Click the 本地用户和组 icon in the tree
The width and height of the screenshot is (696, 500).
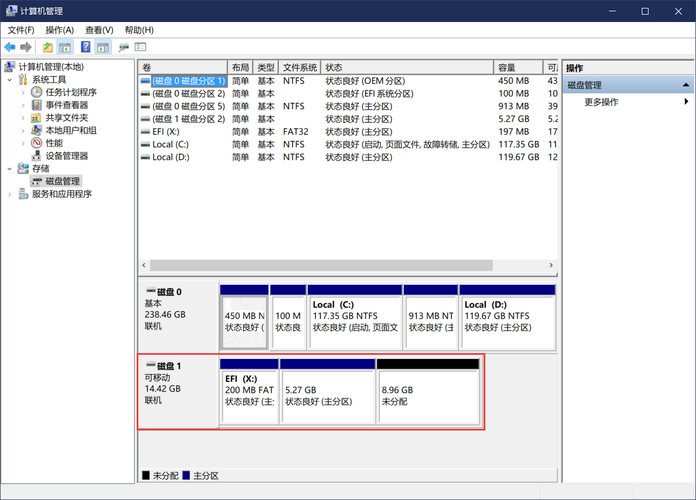coord(36,130)
